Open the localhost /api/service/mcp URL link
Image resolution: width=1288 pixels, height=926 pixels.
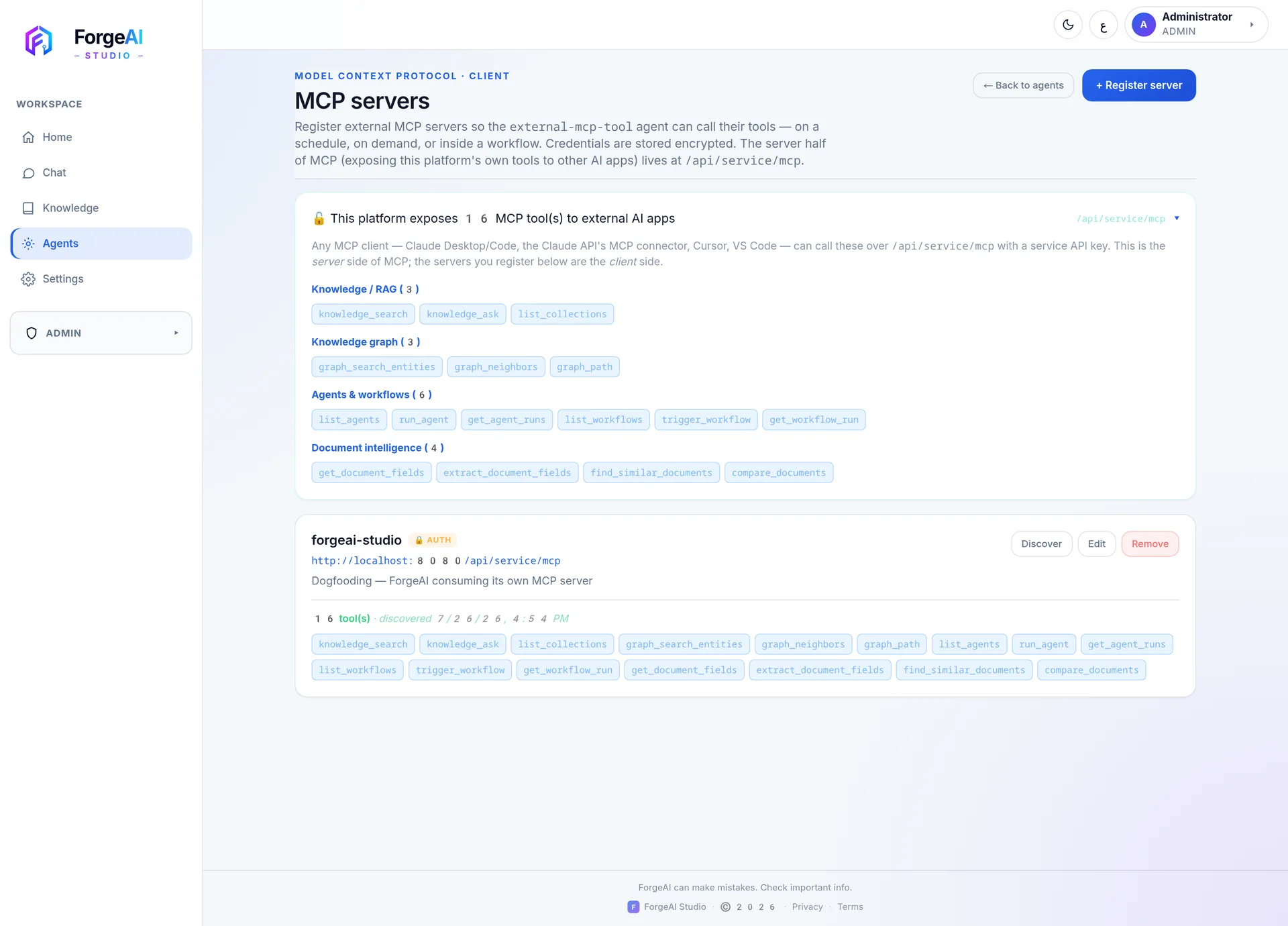435,561
